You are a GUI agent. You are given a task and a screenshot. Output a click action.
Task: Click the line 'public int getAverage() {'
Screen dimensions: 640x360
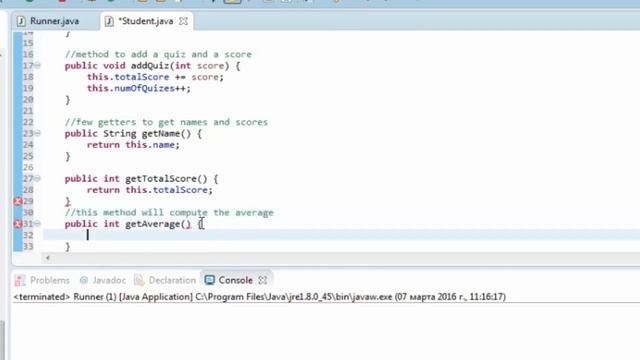point(134,224)
